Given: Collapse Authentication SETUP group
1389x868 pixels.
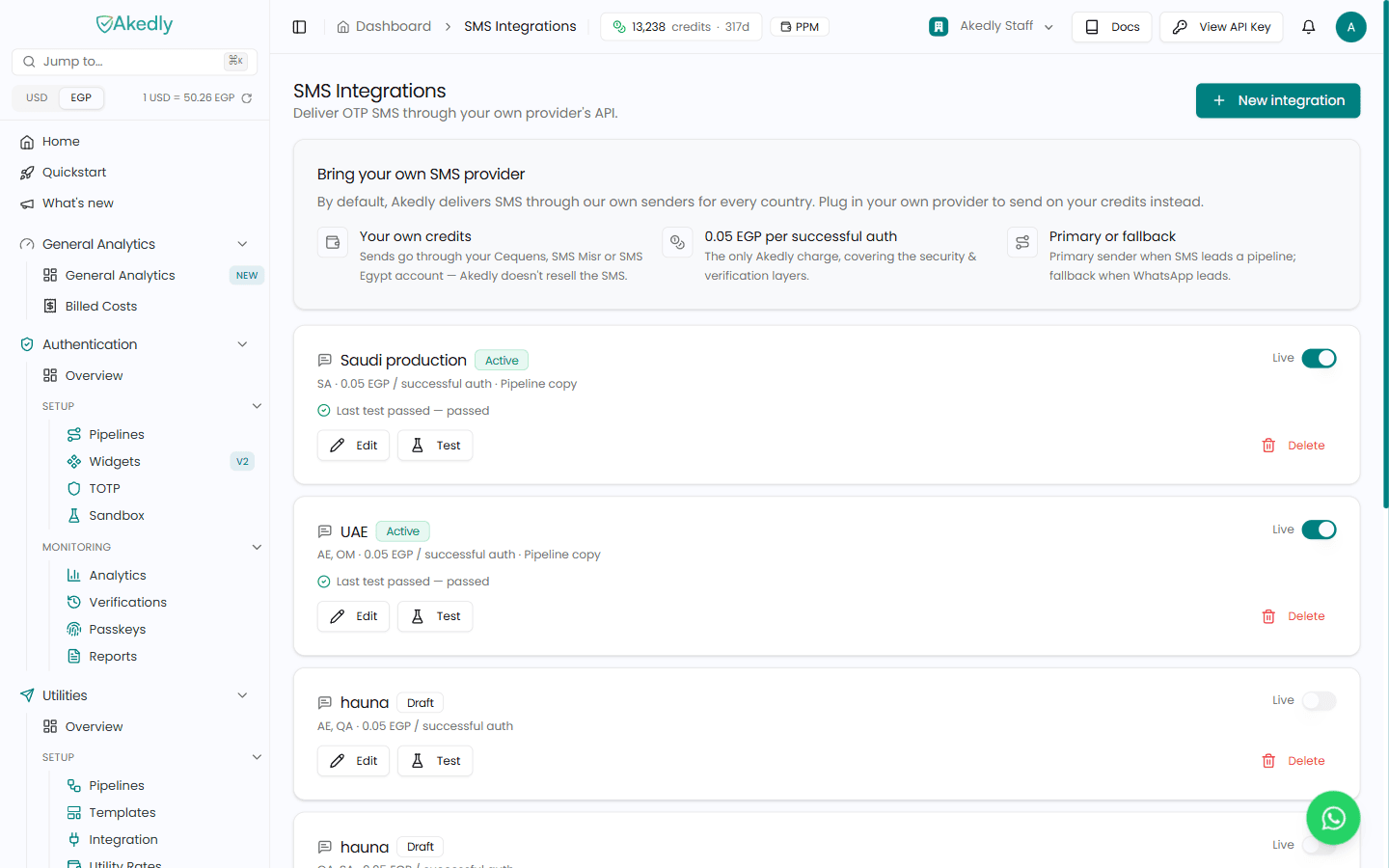Looking at the screenshot, I should (x=257, y=406).
